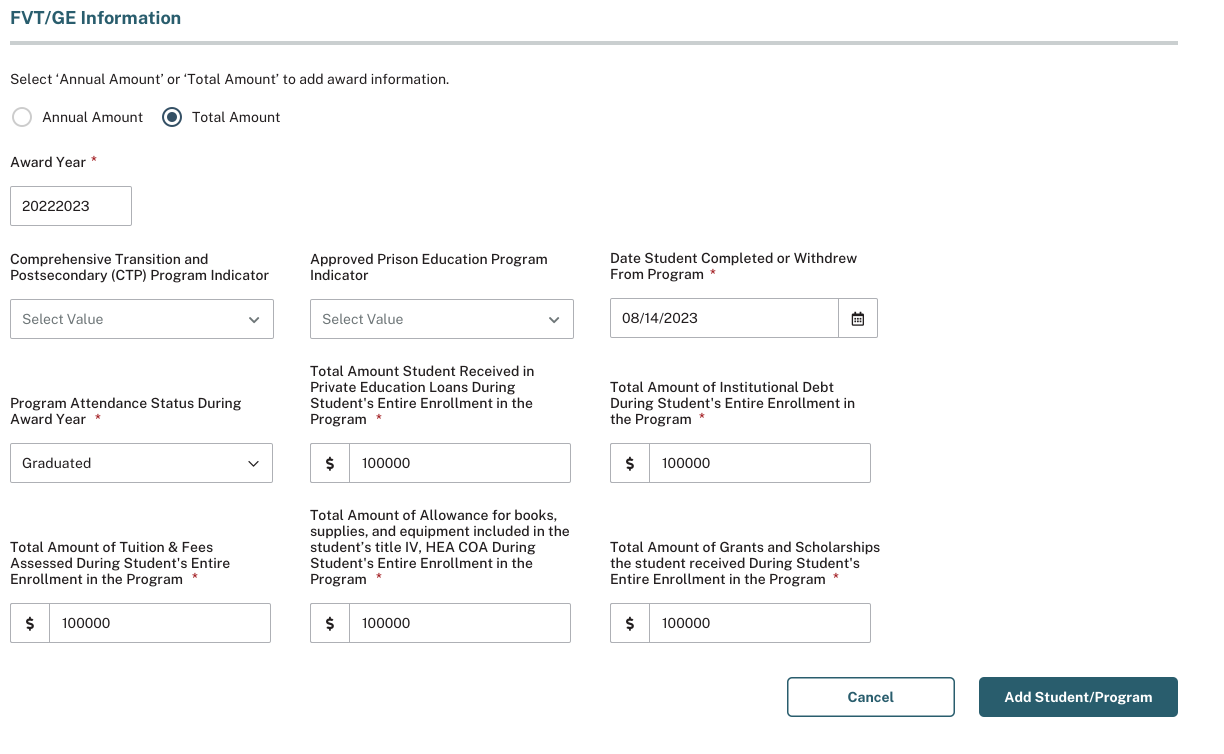
Task: Click dollar icon beside Grants and Scholarships
Action: (x=630, y=623)
